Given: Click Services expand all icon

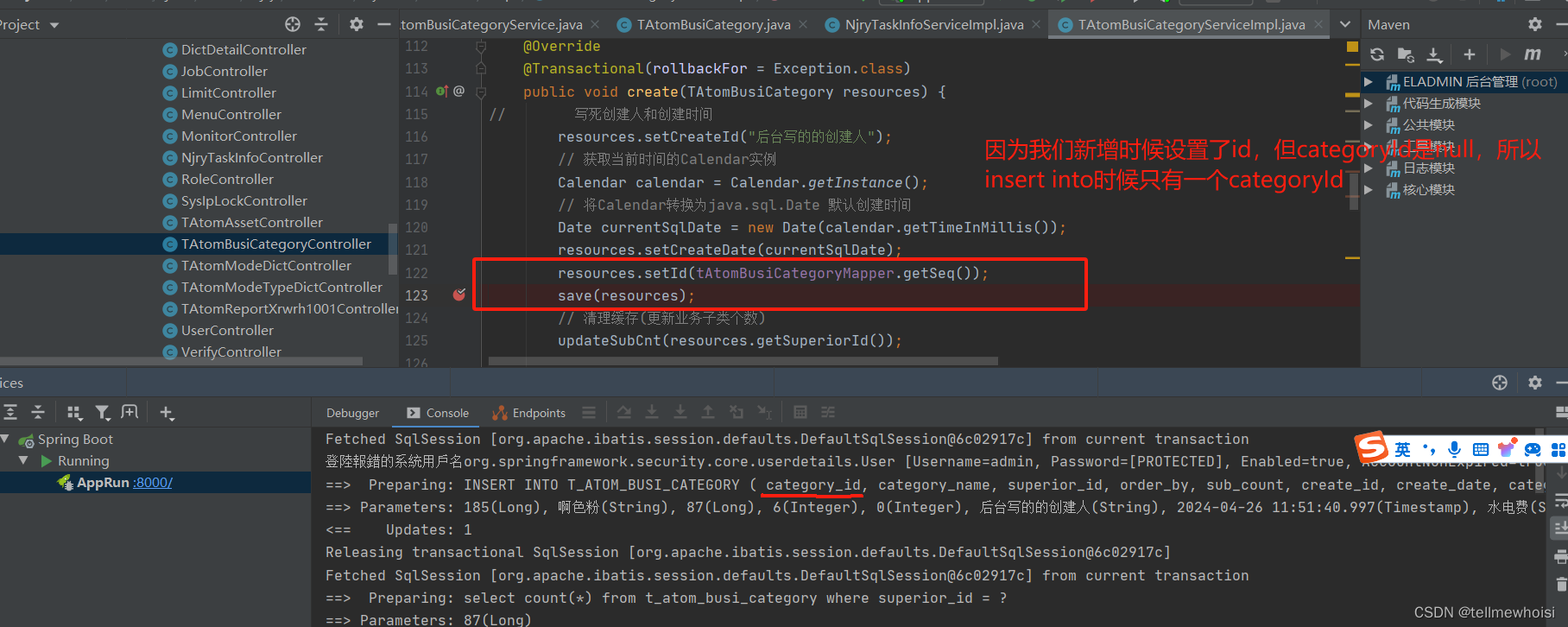Looking at the screenshot, I should point(10,412).
